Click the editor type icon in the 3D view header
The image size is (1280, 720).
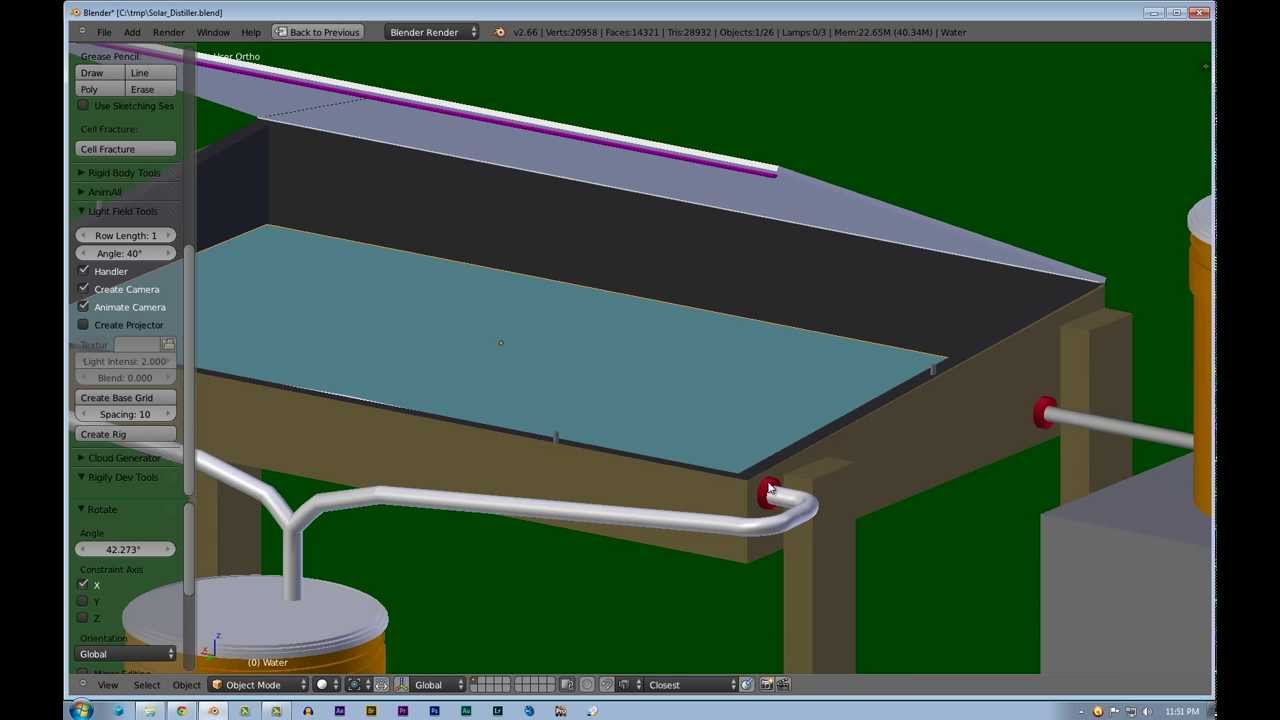(x=83, y=685)
